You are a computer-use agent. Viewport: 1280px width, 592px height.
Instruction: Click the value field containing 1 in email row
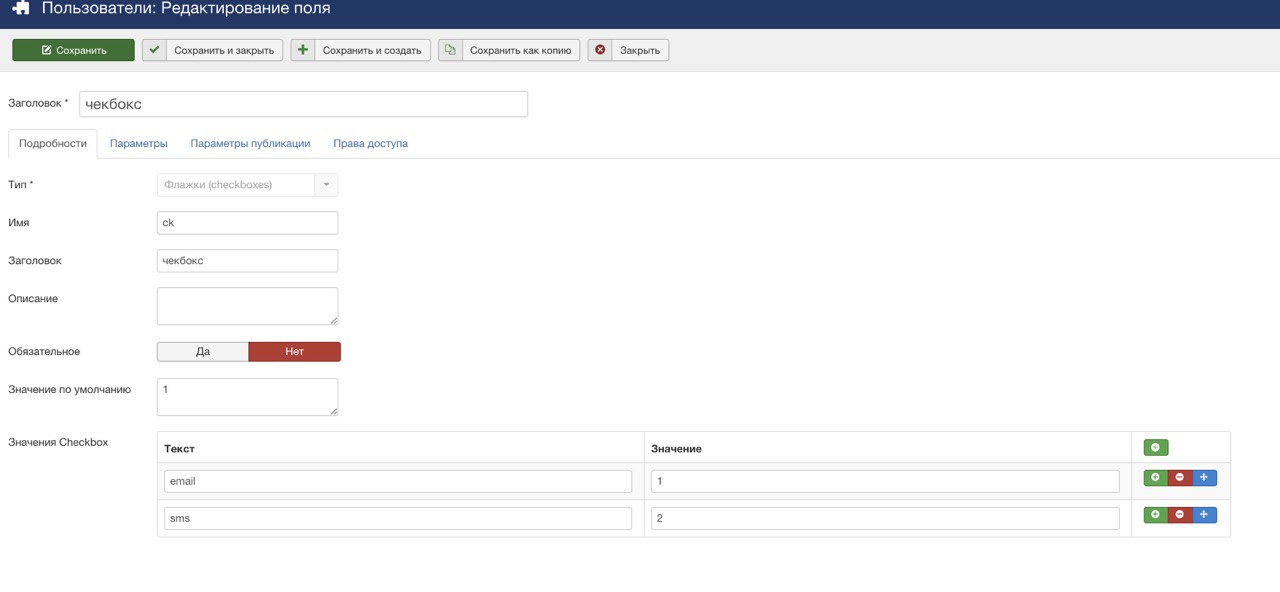tap(885, 481)
